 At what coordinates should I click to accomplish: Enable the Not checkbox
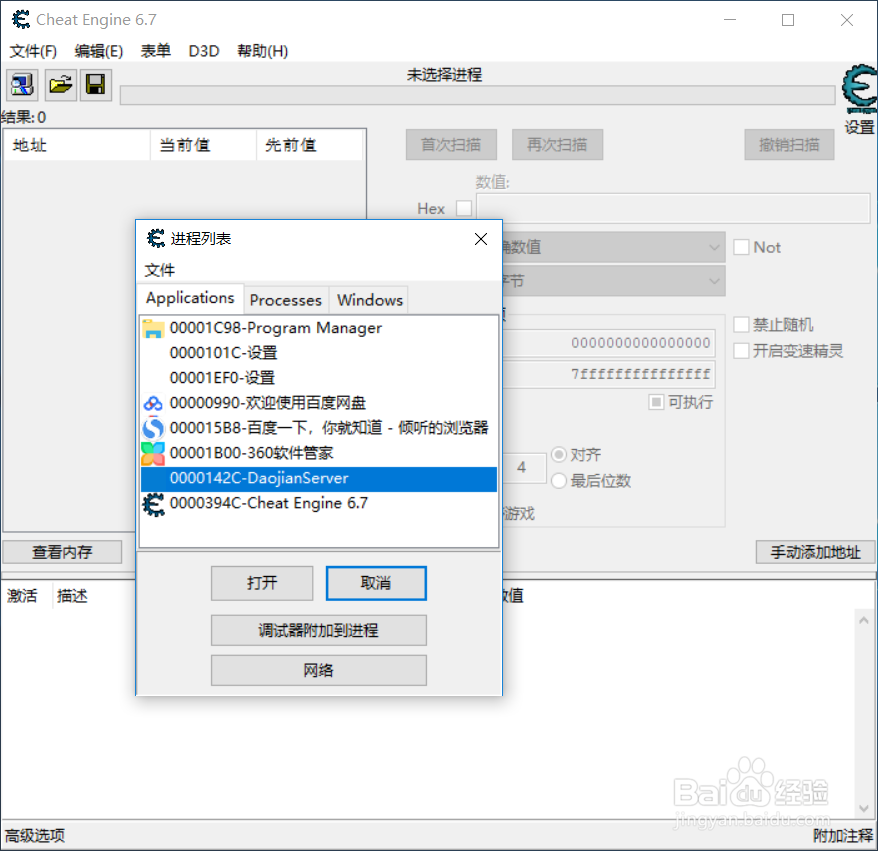tap(741, 247)
